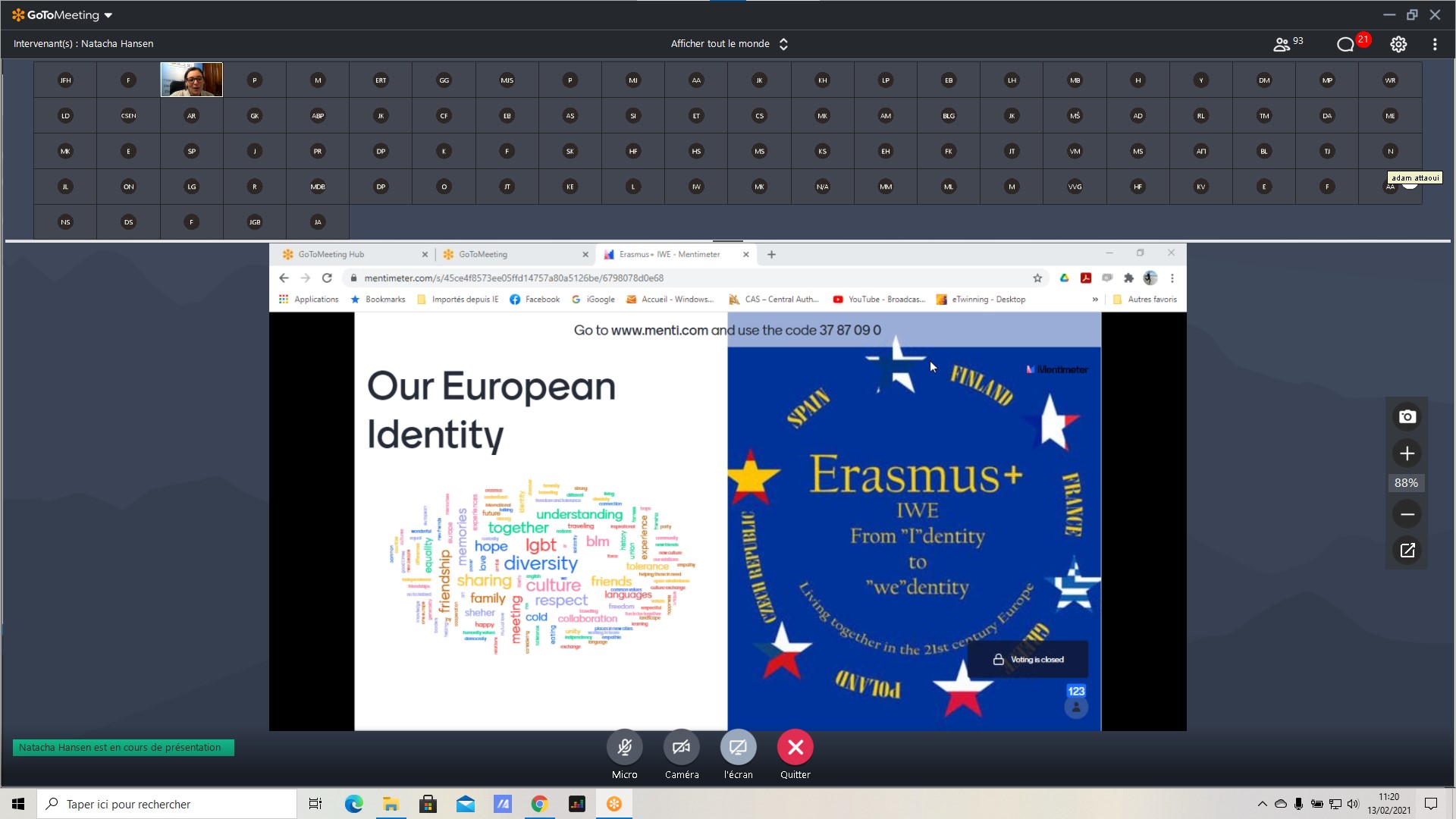Show hidden system tray icons chevron
This screenshot has width=1456, height=819.
pos(1262,804)
